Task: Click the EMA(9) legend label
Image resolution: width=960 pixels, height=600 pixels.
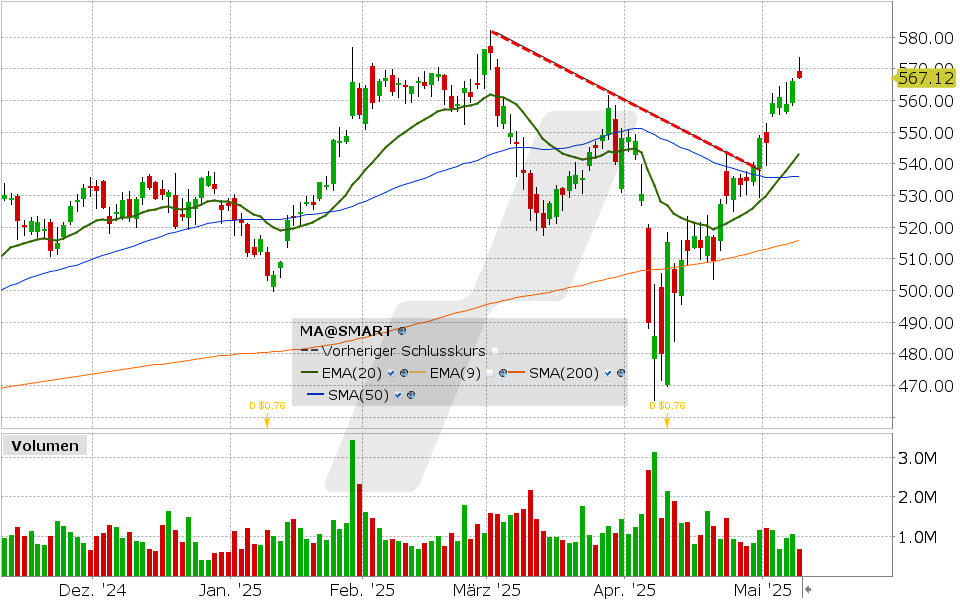Action: (x=455, y=373)
